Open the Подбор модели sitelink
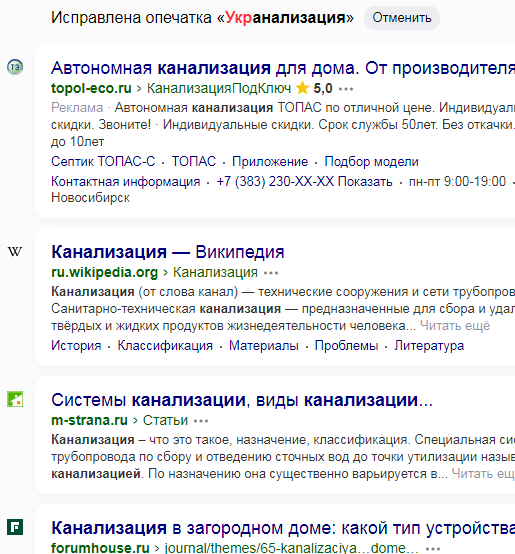Screen dimensions: 515x554 372,161
